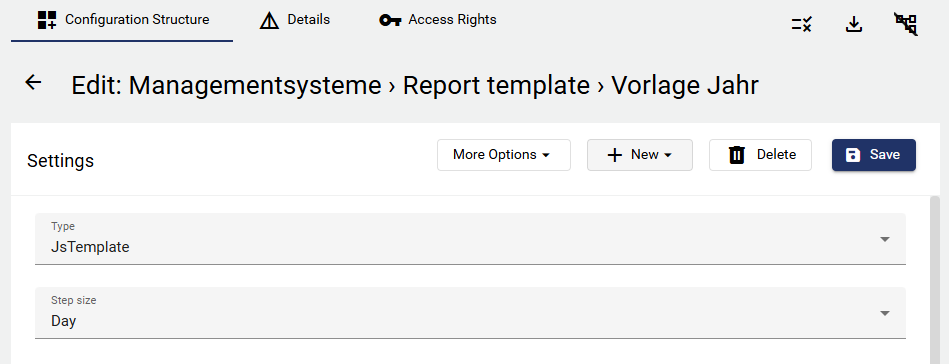Expand the New dropdown caret
This screenshot has height=364, width=949.
pyautogui.click(x=668, y=155)
